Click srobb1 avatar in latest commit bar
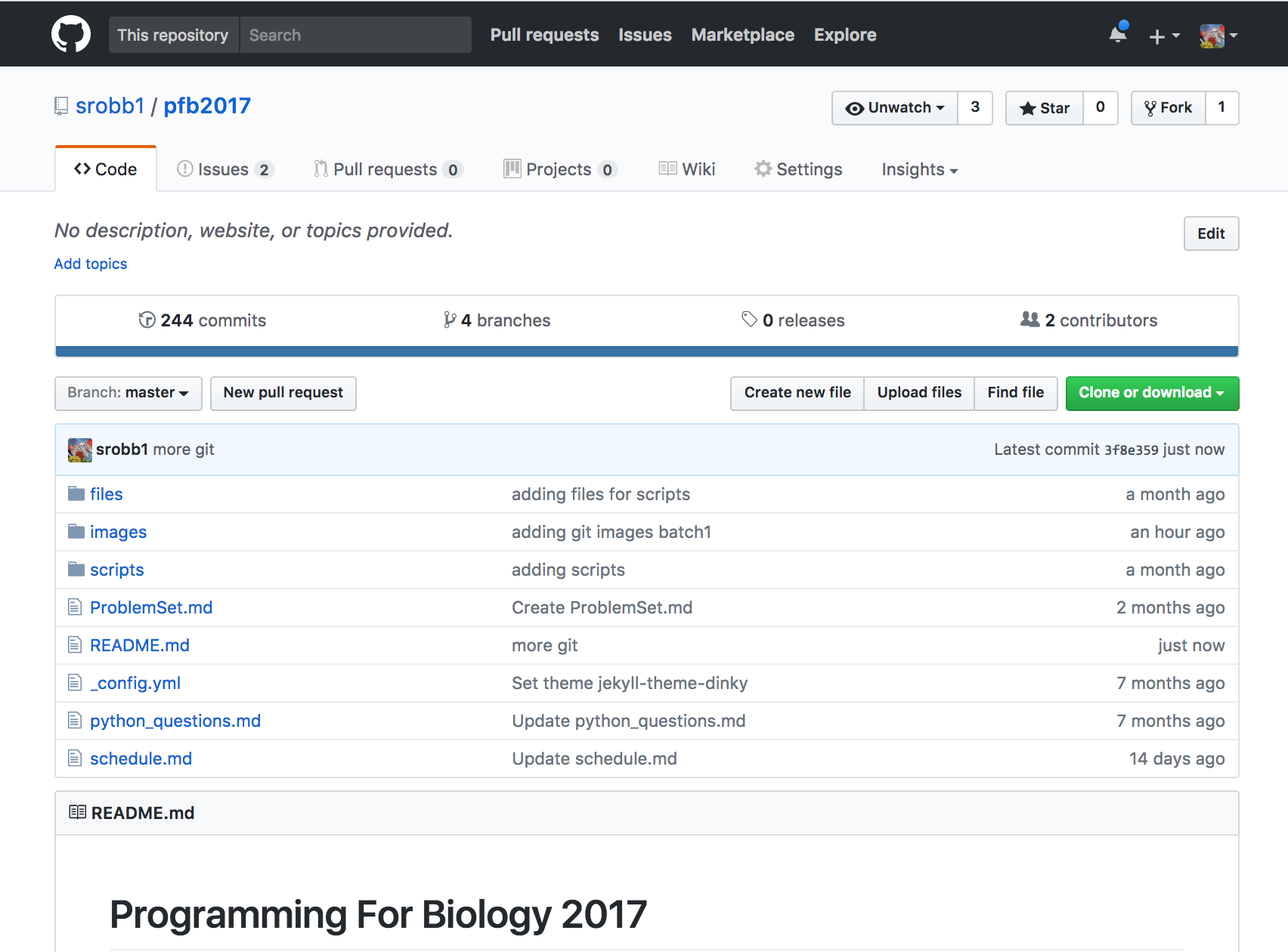This screenshot has height=952, width=1288. [x=80, y=450]
